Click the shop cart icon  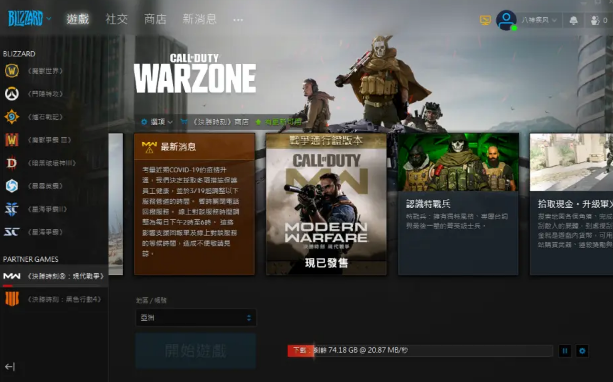coord(184,122)
